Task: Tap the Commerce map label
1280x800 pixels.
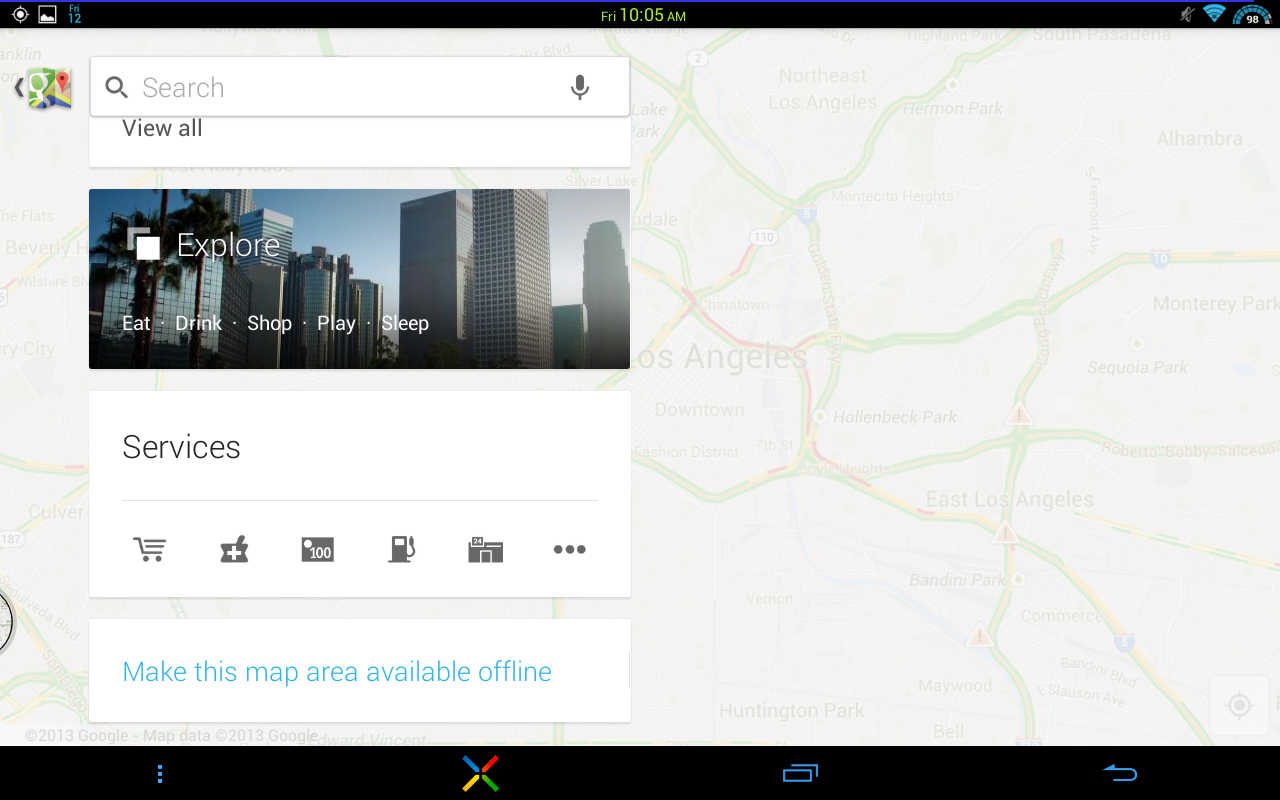Action: [1062, 616]
